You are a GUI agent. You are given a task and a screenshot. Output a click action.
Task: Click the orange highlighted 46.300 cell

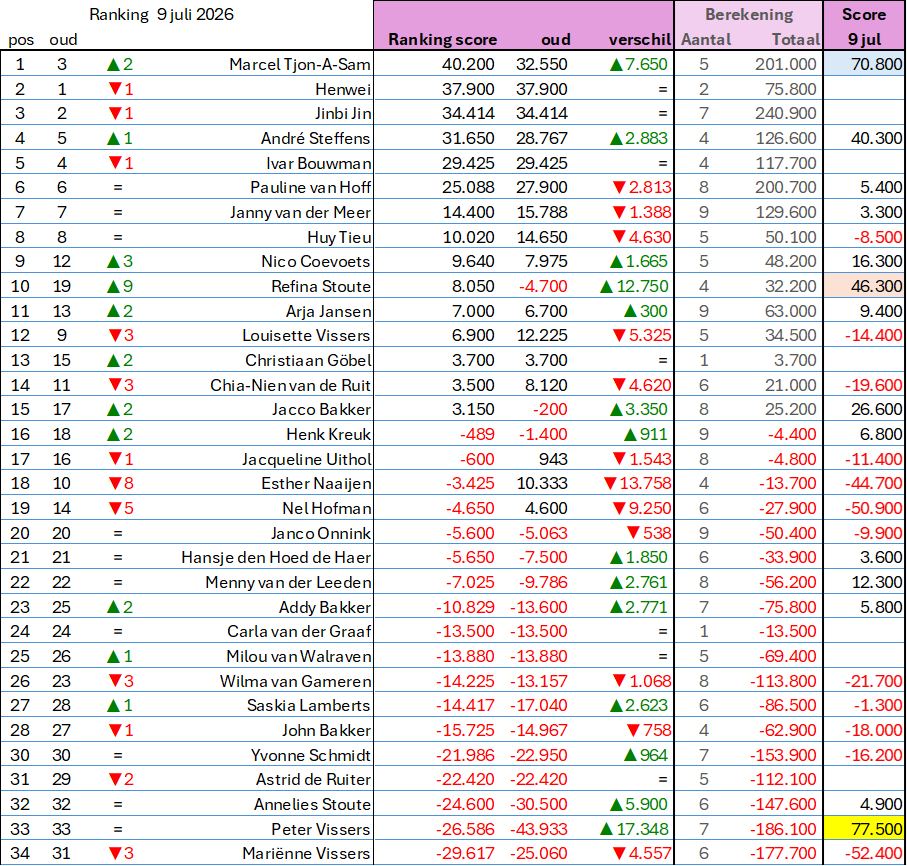click(864, 286)
